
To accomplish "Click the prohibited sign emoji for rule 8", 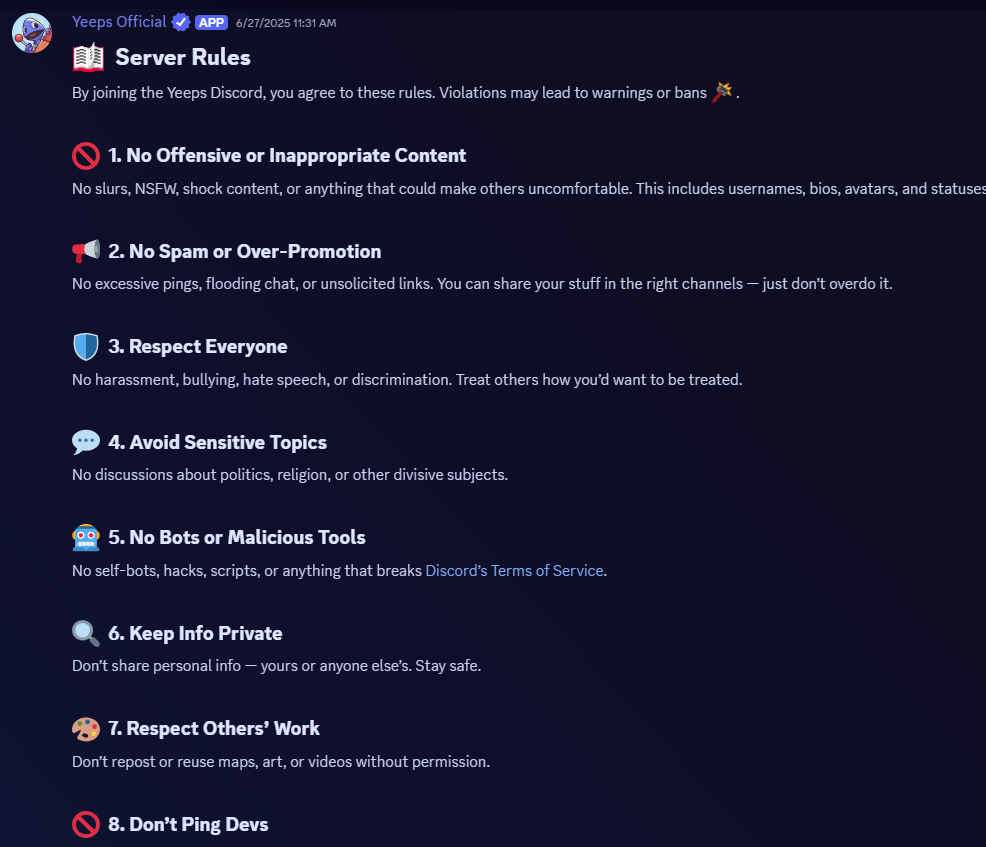I will [86, 824].
